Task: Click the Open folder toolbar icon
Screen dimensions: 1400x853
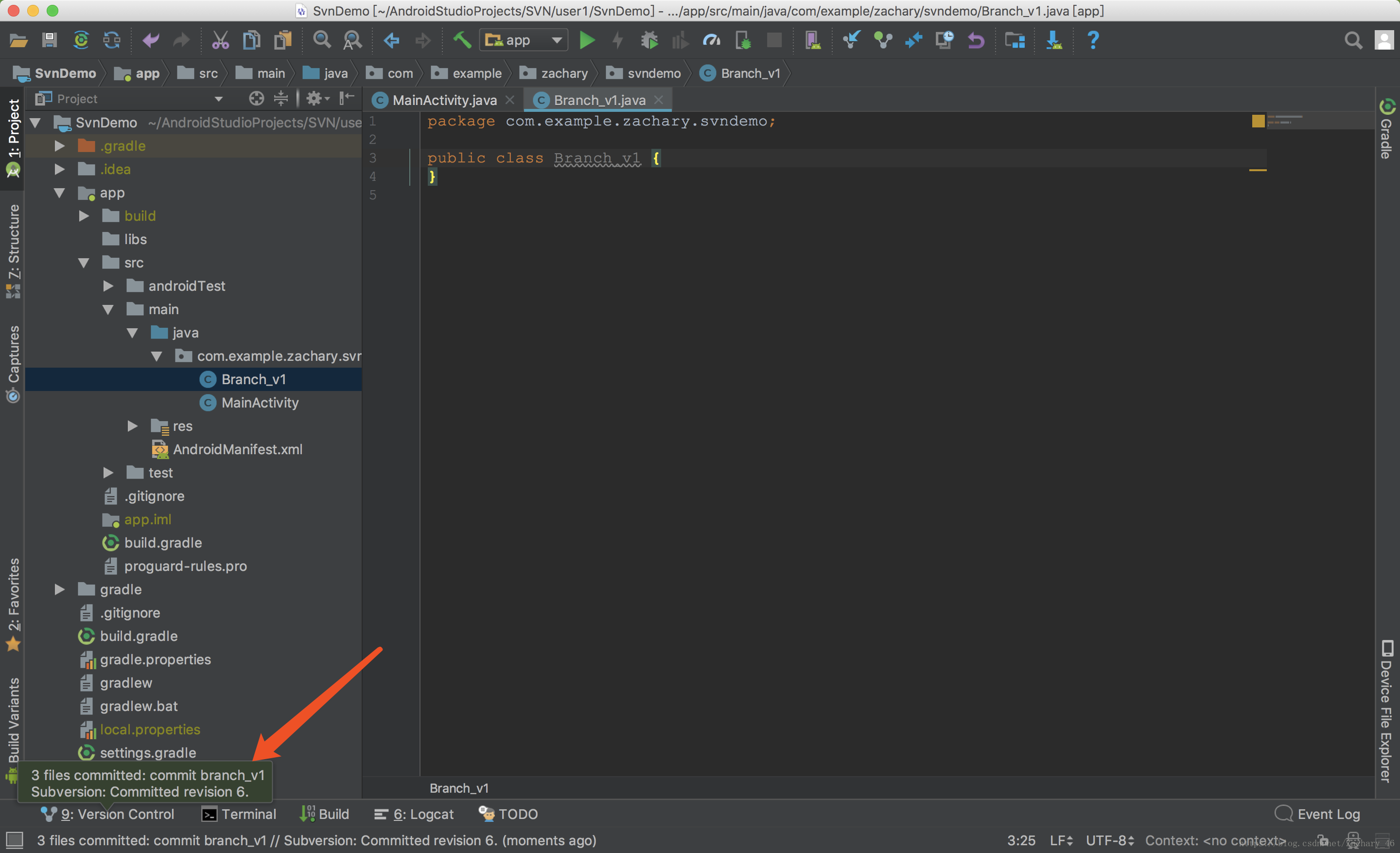Action: (19, 40)
